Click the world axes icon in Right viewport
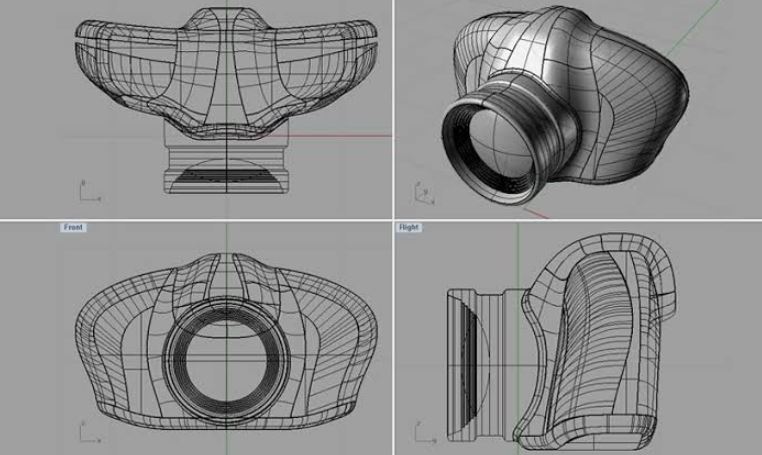 coord(426,433)
